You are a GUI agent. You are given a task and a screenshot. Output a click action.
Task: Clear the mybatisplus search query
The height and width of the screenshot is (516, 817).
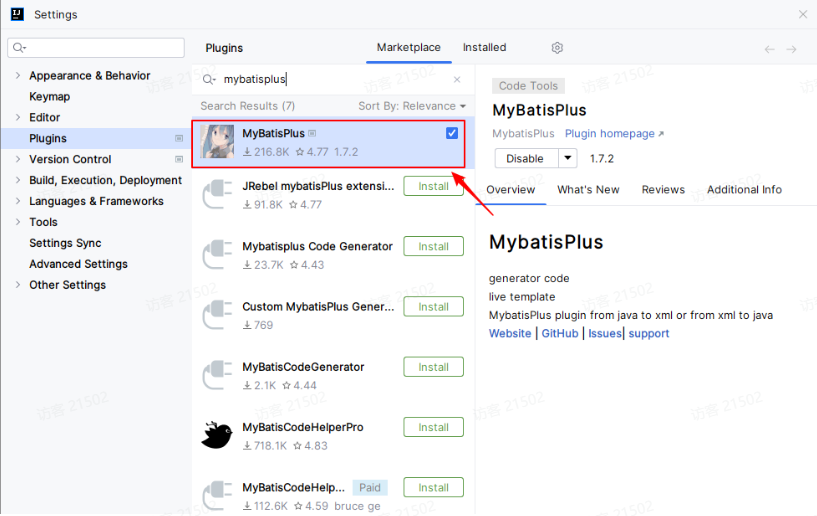[x=457, y=79]
